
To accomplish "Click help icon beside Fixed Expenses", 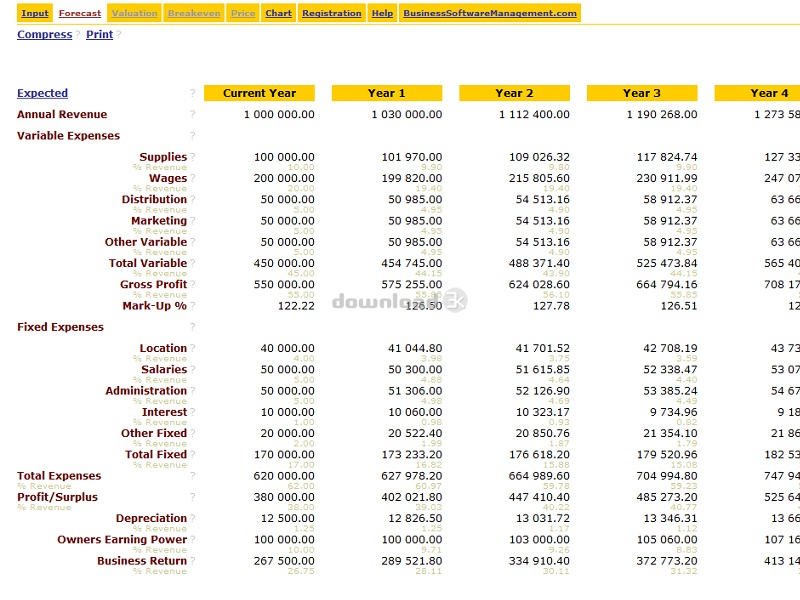I will (193, 327).
